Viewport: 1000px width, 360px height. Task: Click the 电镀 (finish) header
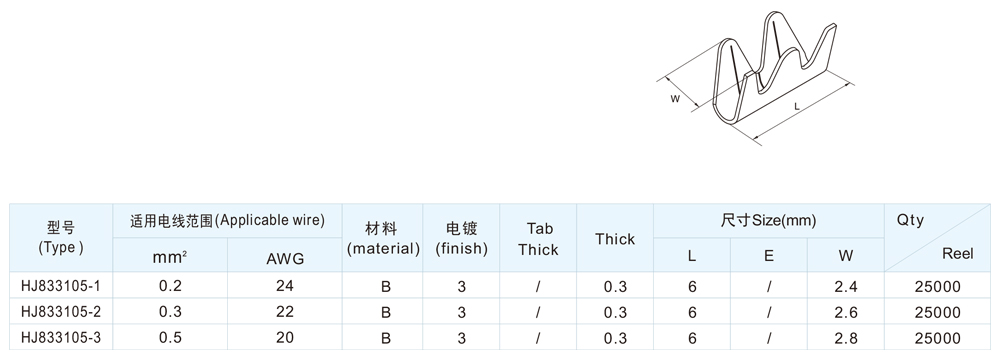(462, 238)
